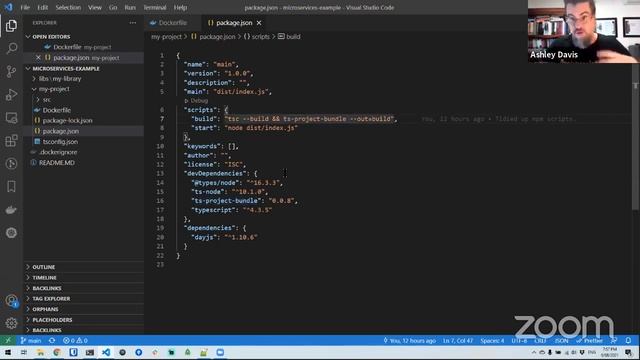Click the Ln 7, Col 47 cursor position indicator
Screen dimensions: 640x360
458,340
